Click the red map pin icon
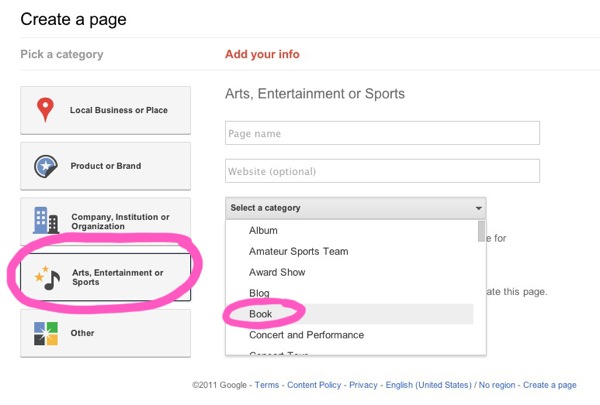600x405 pixels. click(45, 109)
